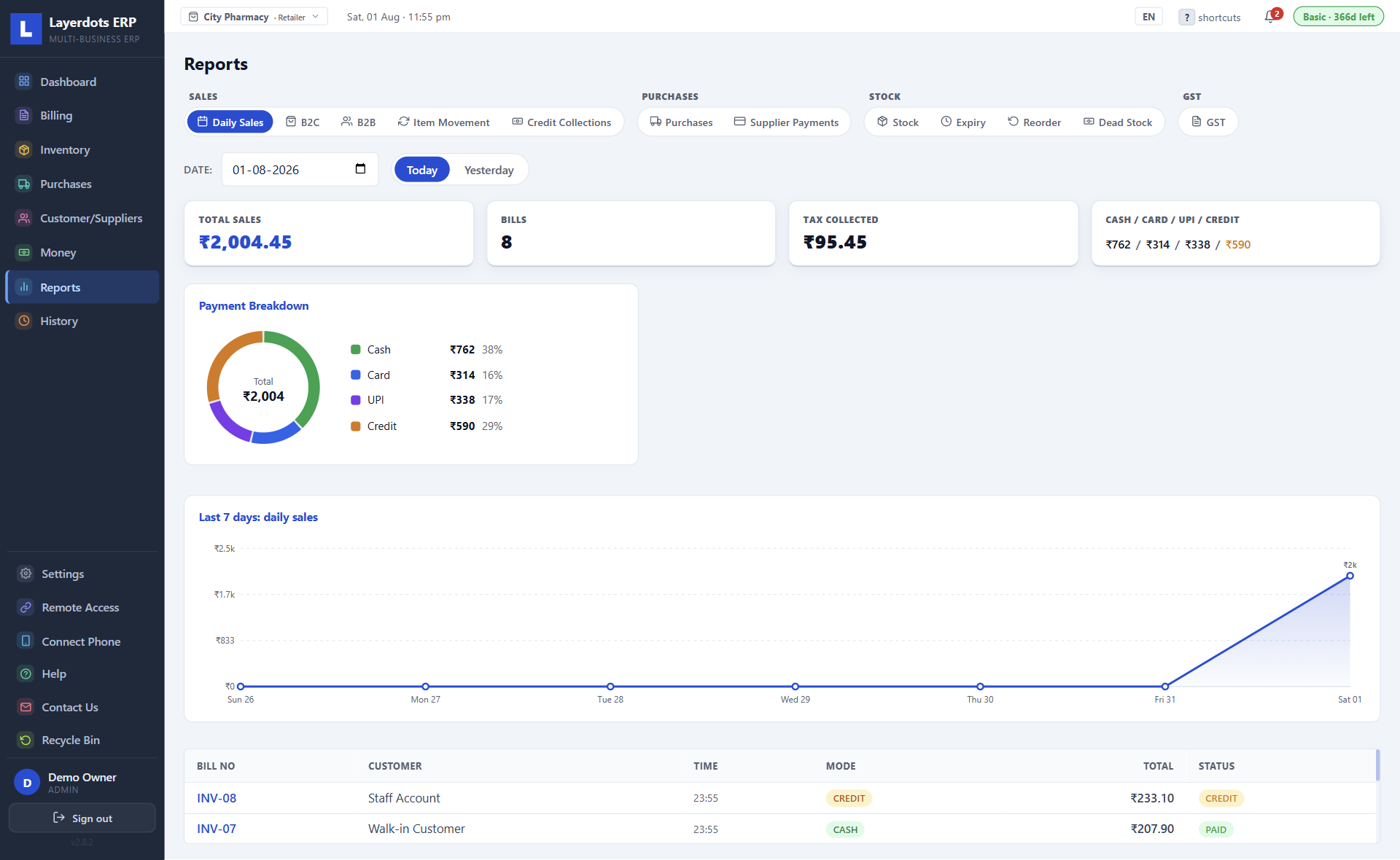
Task: Click the shortcuts question mark icon
Action: 1186,17
